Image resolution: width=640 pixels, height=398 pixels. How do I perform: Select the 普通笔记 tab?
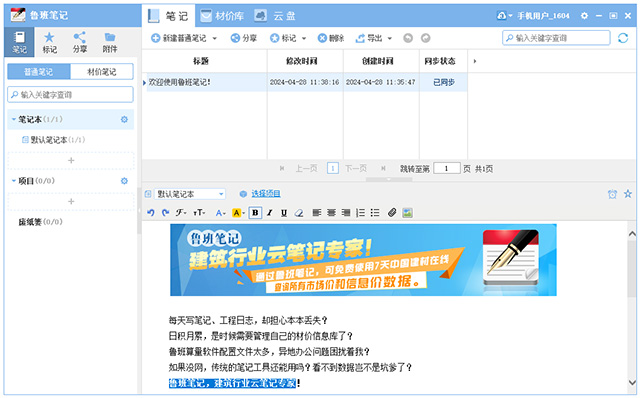click(39, 72)
